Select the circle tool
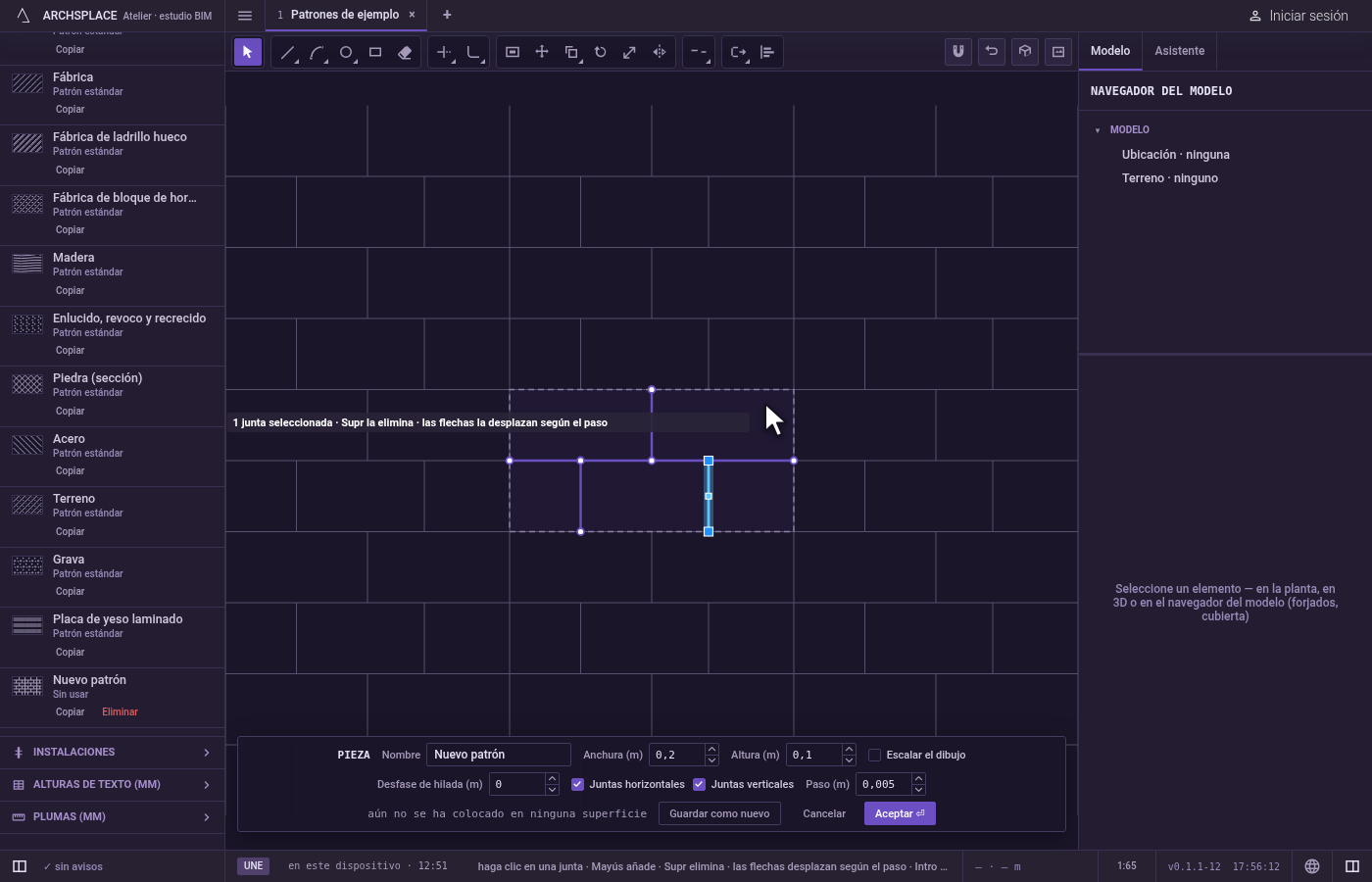This screenshot has height=882, width=1372. [x=346, y=52]
